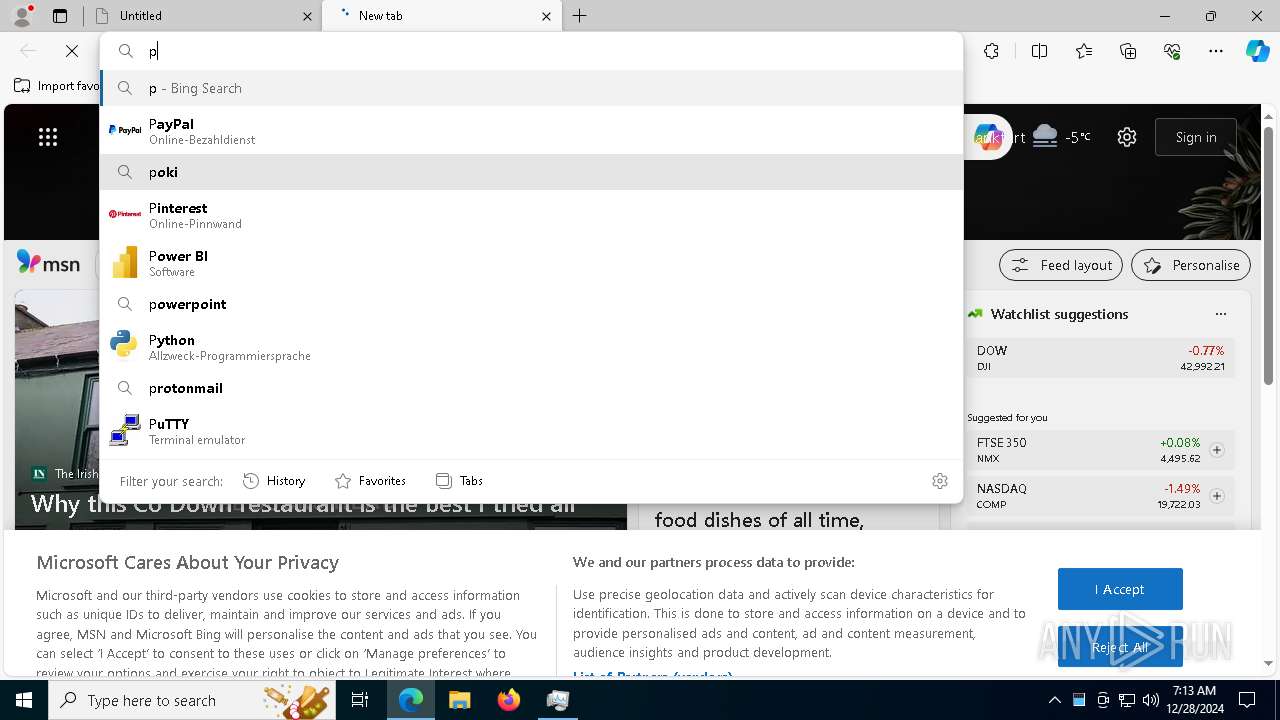Choose the Pinterest suggestion
This screenshot has height=720, width=1280.
point(532,214)
